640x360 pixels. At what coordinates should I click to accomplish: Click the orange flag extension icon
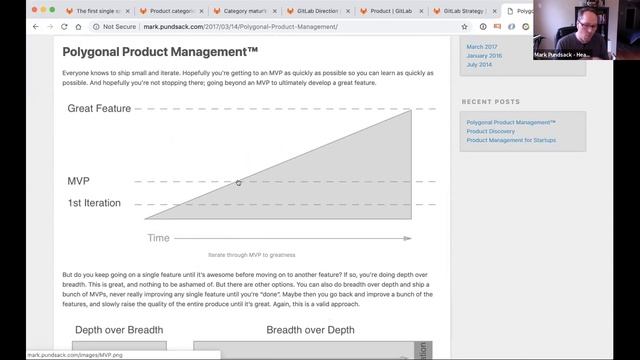pos(497,27)
